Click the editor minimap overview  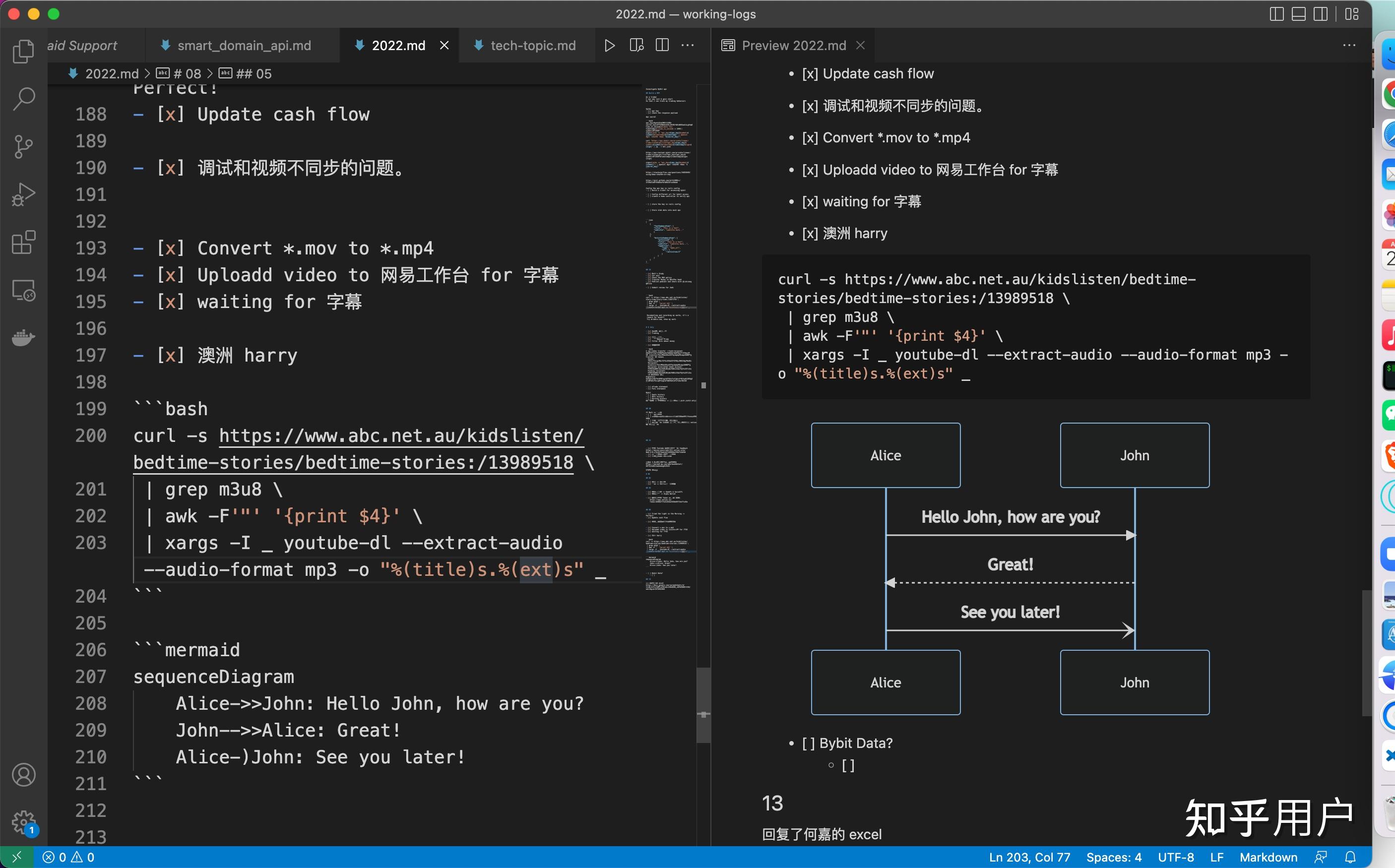click(x=669, y=339)
